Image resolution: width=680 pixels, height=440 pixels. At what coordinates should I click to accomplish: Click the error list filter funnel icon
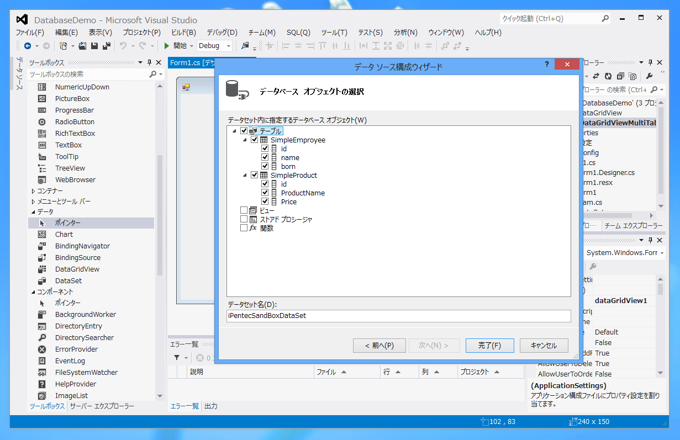pos(177,358)
